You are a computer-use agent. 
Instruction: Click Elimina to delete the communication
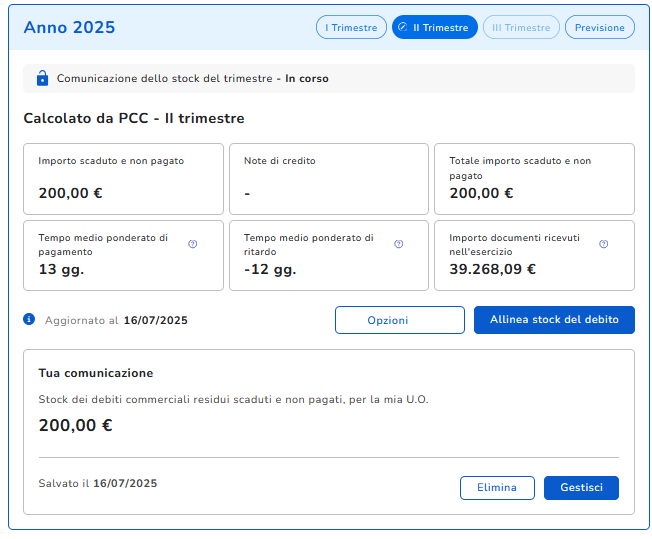pyautogui.click(x=497, y=488)
